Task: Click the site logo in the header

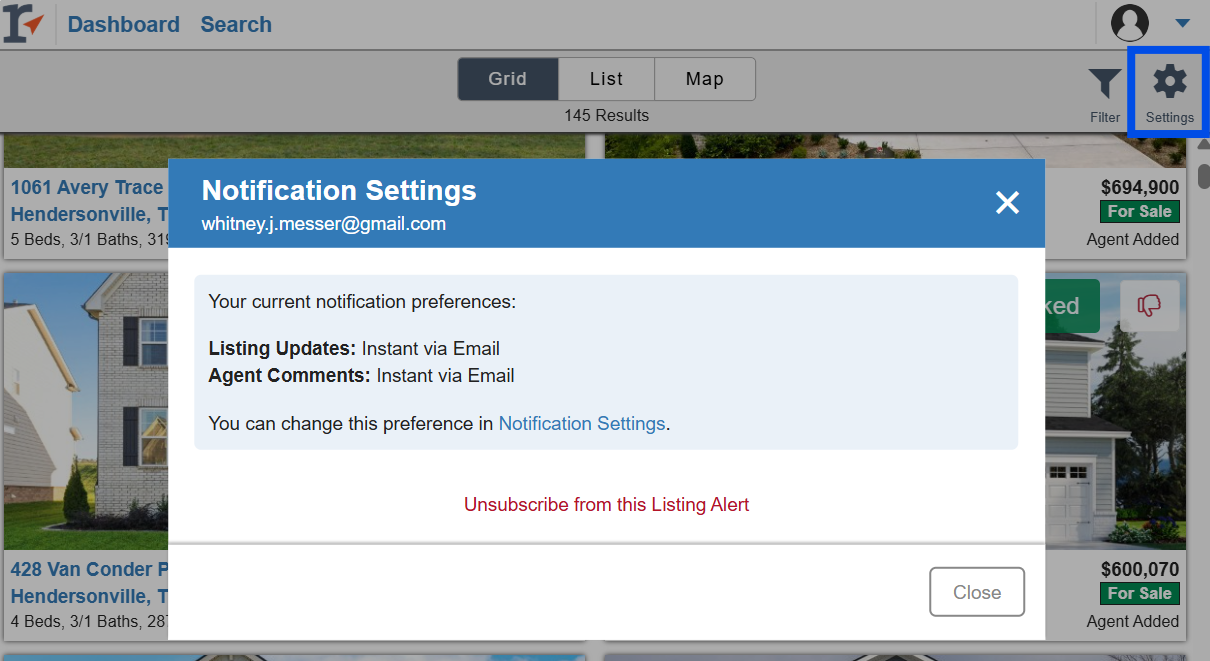Action: [x=24, y=24]
